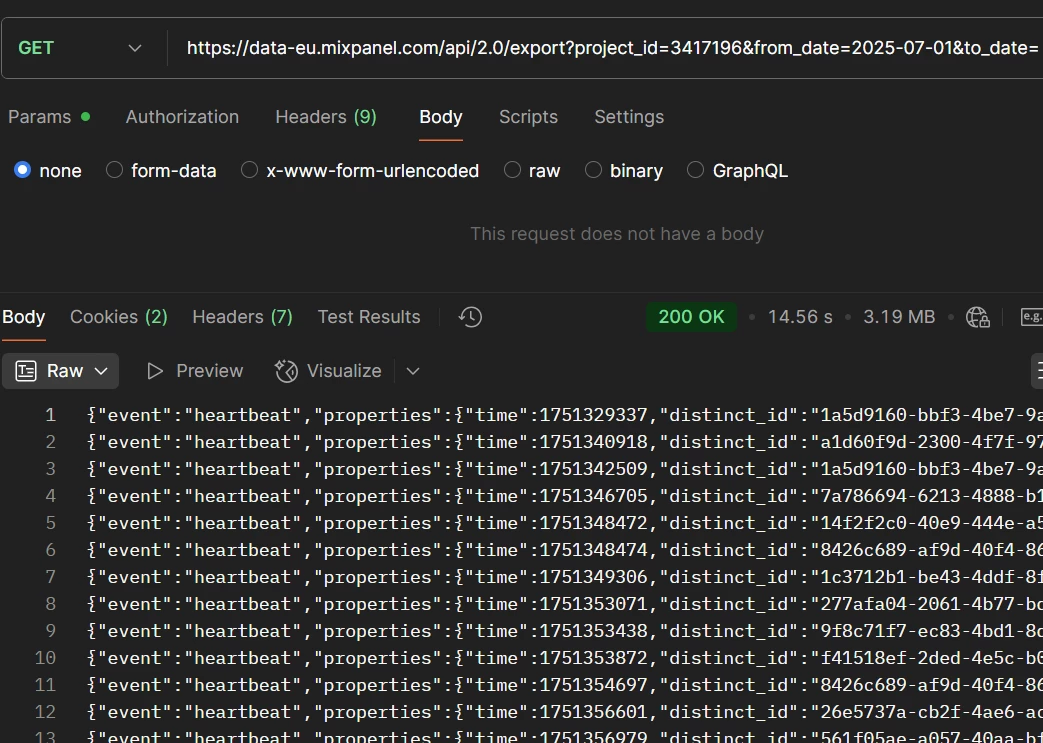Click the response line with time 1751346705

tap(565, 496)
